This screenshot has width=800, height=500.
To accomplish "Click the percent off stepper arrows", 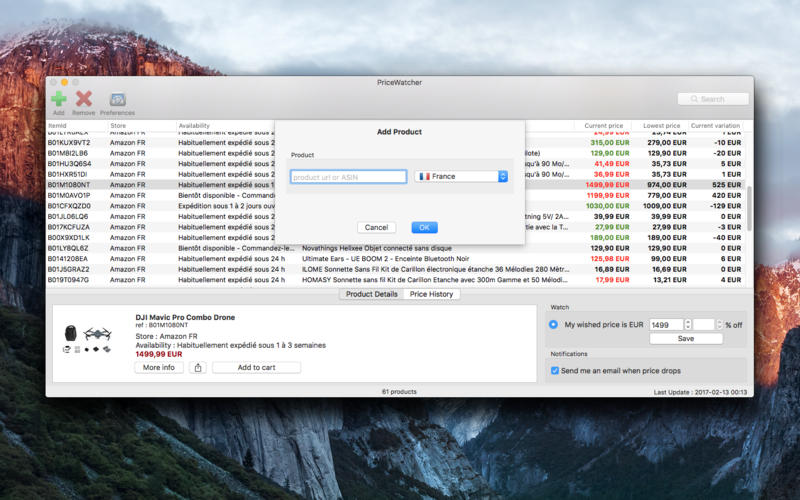I will 719,324.
